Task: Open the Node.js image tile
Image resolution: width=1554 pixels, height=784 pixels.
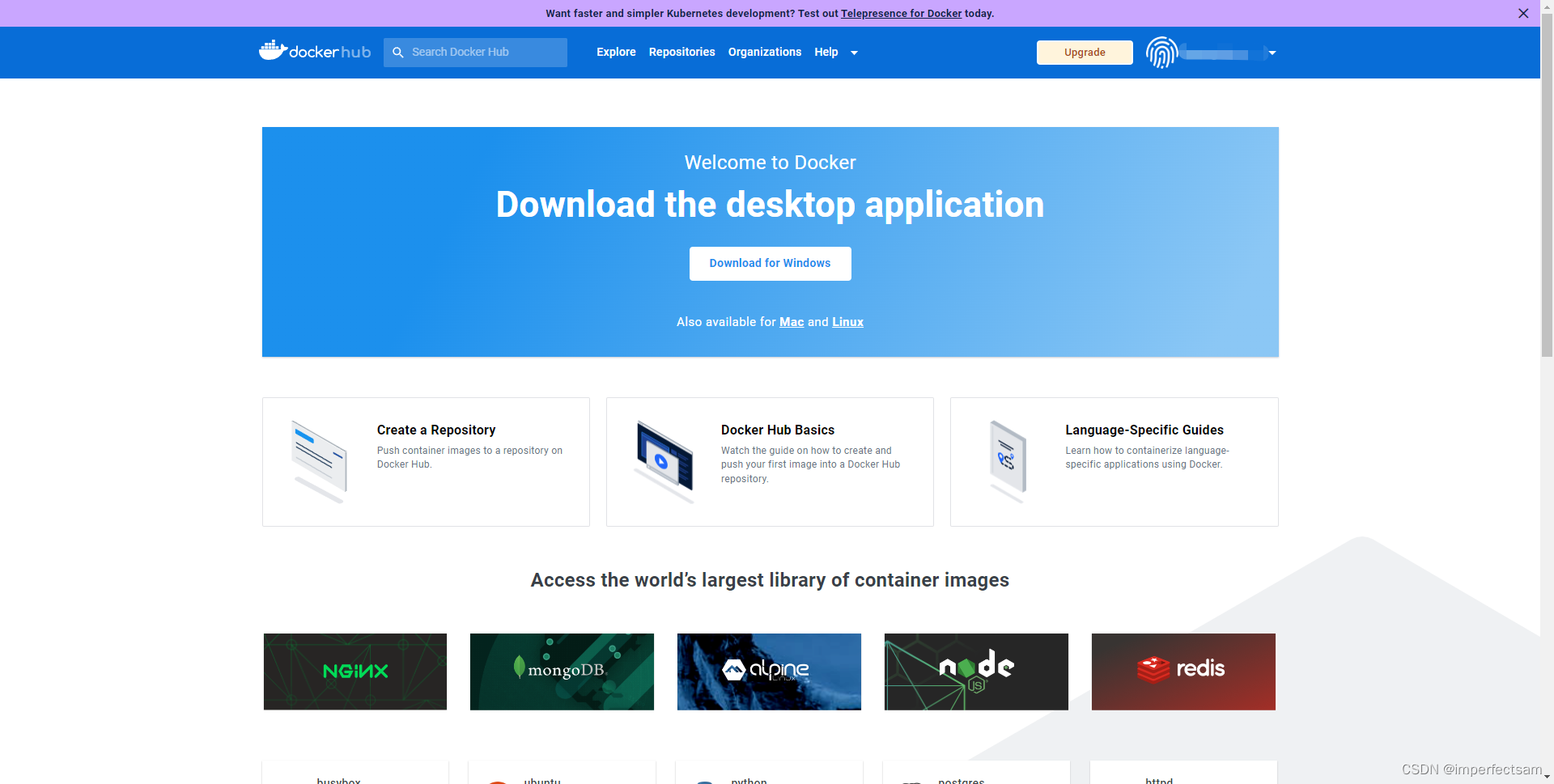Action: (x=976, y=672)
